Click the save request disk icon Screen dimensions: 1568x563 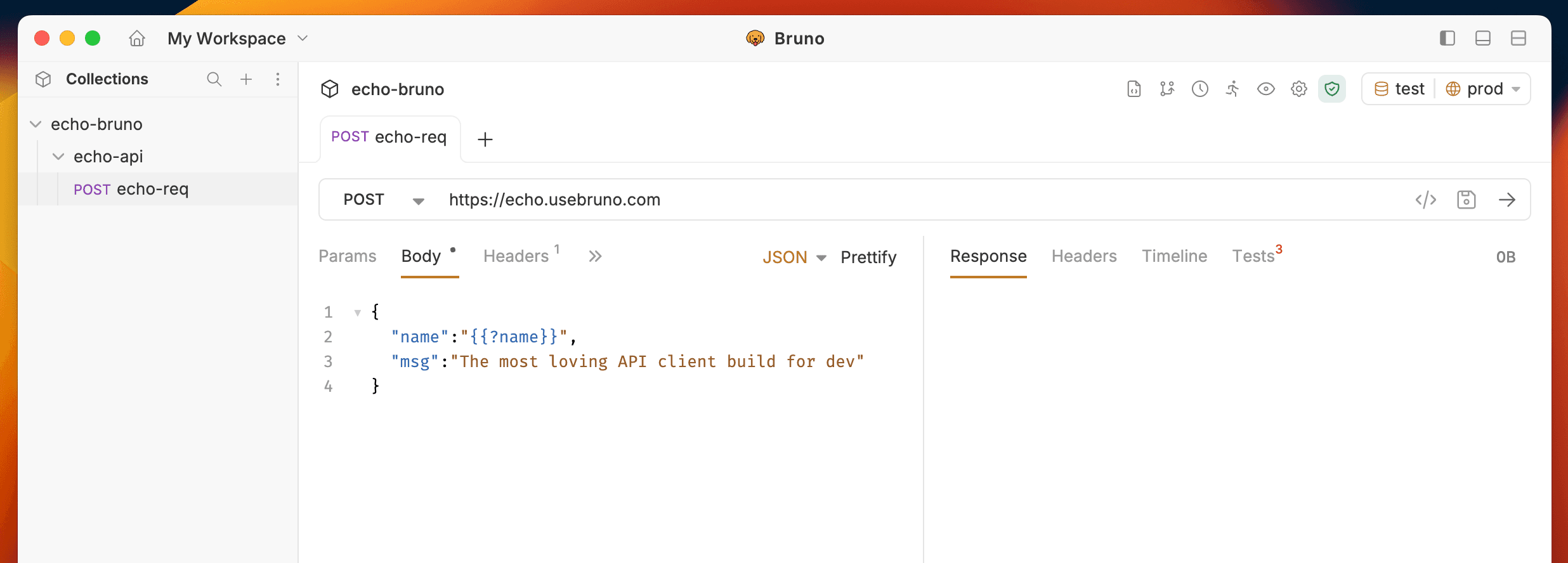pyautogui.click(x=1466, y=200)
